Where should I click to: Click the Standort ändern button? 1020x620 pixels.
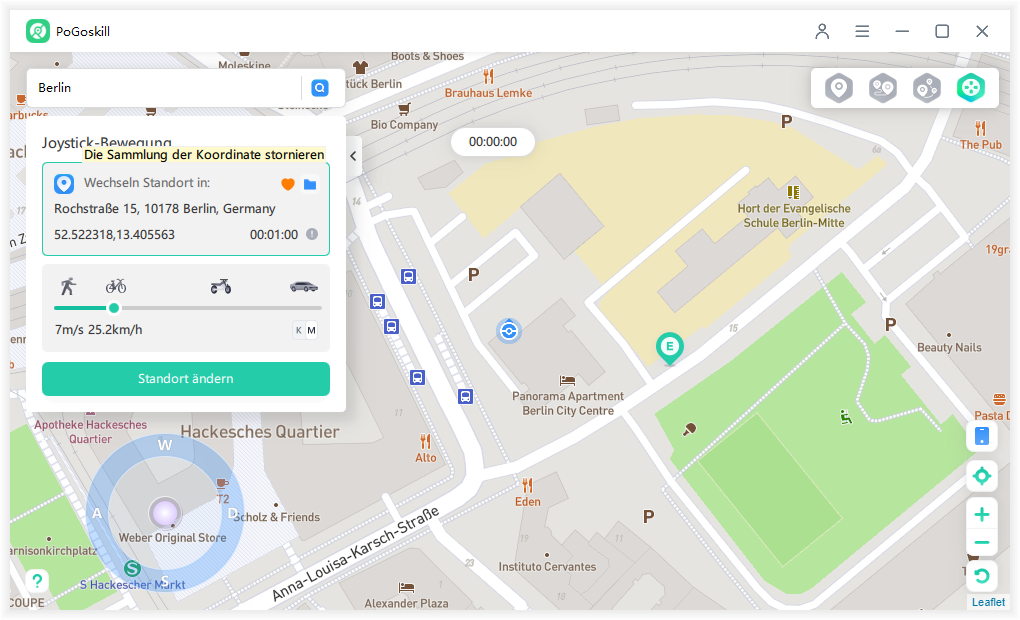click(x=186, y=379)
